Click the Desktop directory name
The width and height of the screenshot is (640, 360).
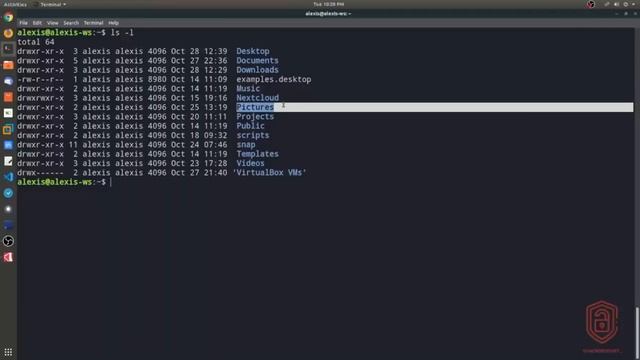tap(253, 51)
